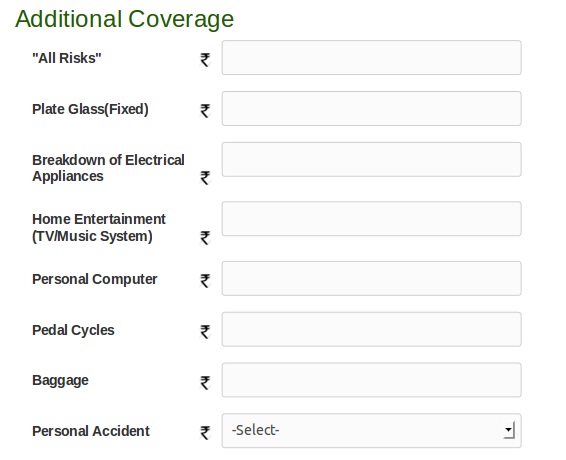Select the Plate Glass(Fixed) input box
The image size is (566, 460).
pyautogui.click(x=371, y=109)
